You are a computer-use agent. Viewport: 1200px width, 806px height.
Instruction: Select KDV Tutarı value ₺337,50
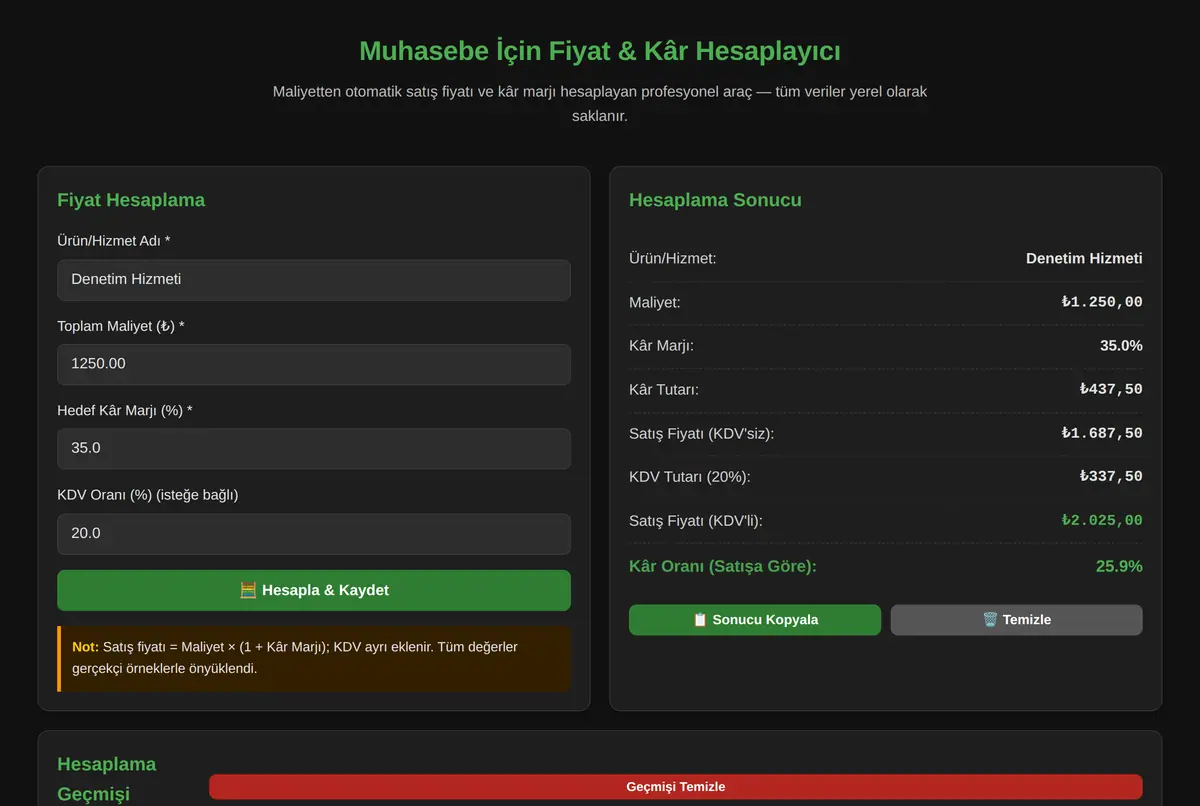click(x=1111, y=477)
